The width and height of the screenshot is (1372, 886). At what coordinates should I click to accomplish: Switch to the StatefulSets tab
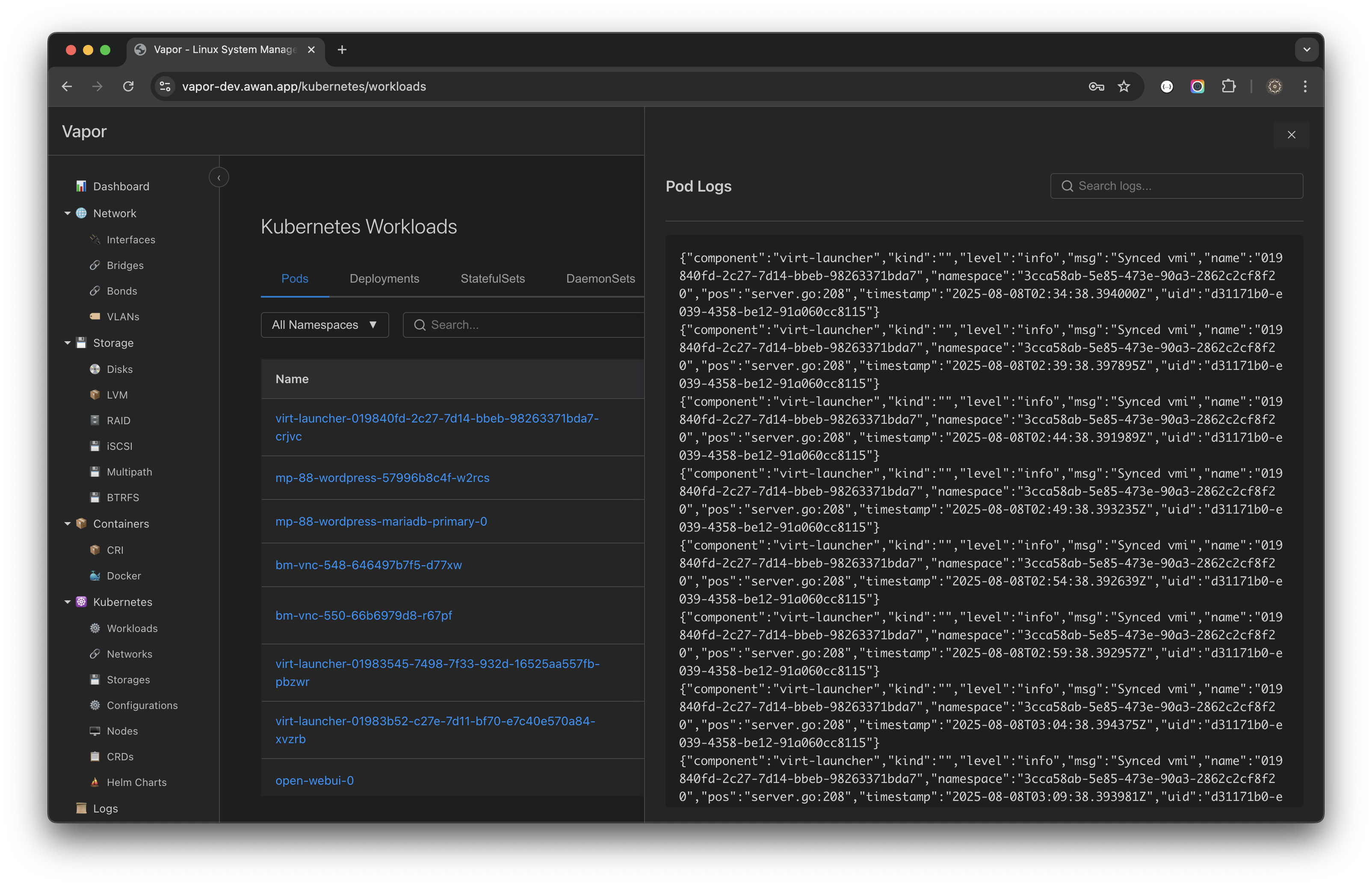[x=492, y=278]
